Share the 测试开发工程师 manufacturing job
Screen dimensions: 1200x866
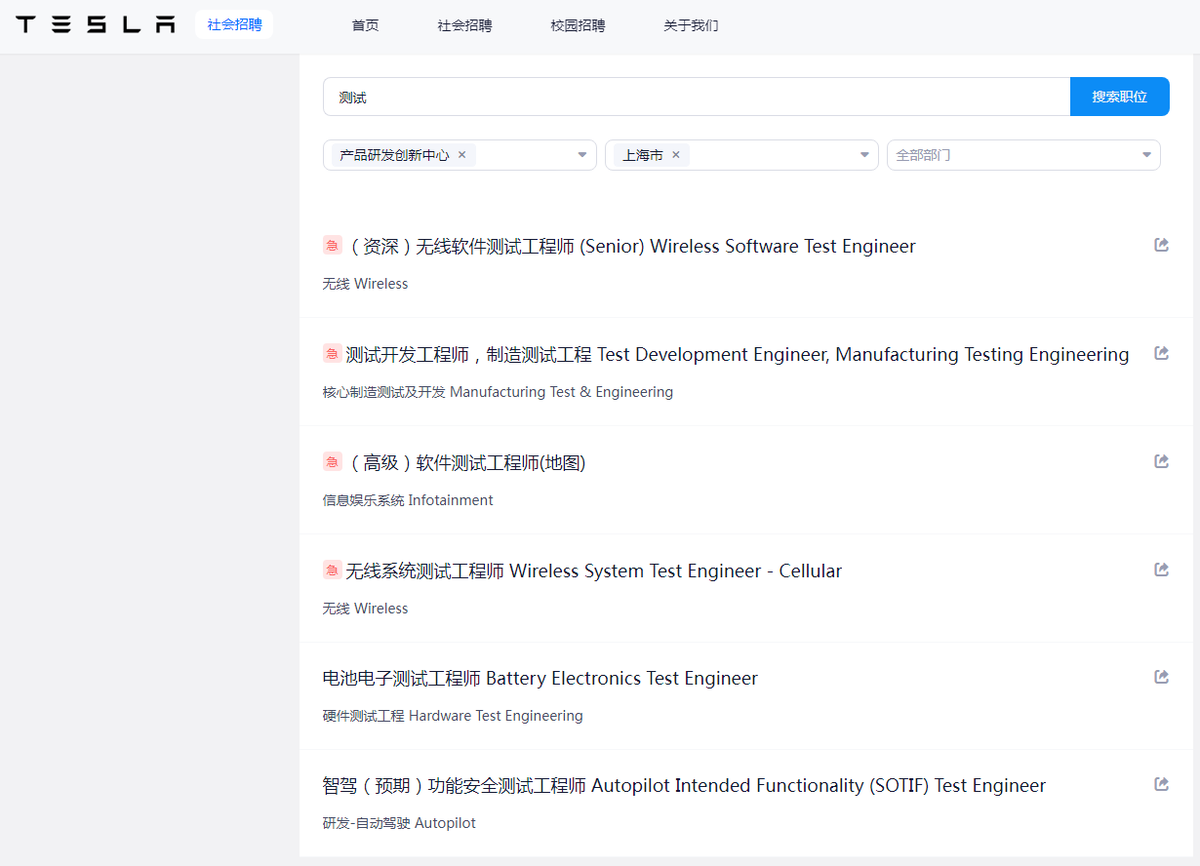coord(1161,353)
